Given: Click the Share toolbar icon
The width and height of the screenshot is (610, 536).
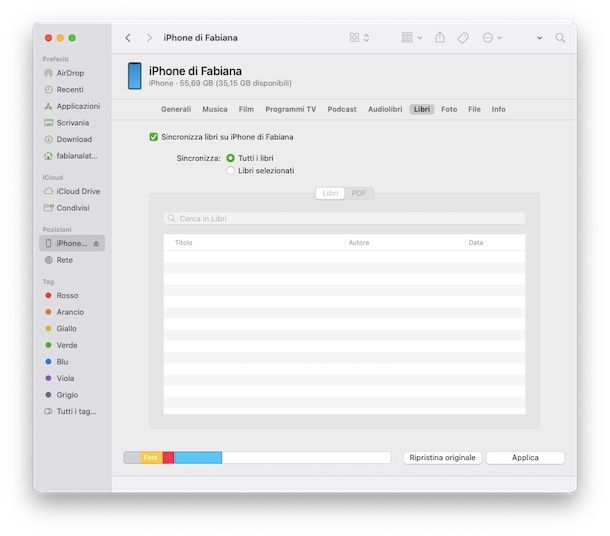Looking at the screenshot, I should click(440, 38).
